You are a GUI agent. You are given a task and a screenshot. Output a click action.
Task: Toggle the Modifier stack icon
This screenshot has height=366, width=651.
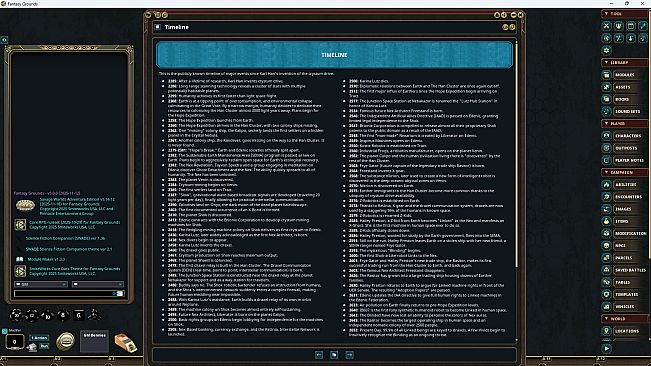5,331
